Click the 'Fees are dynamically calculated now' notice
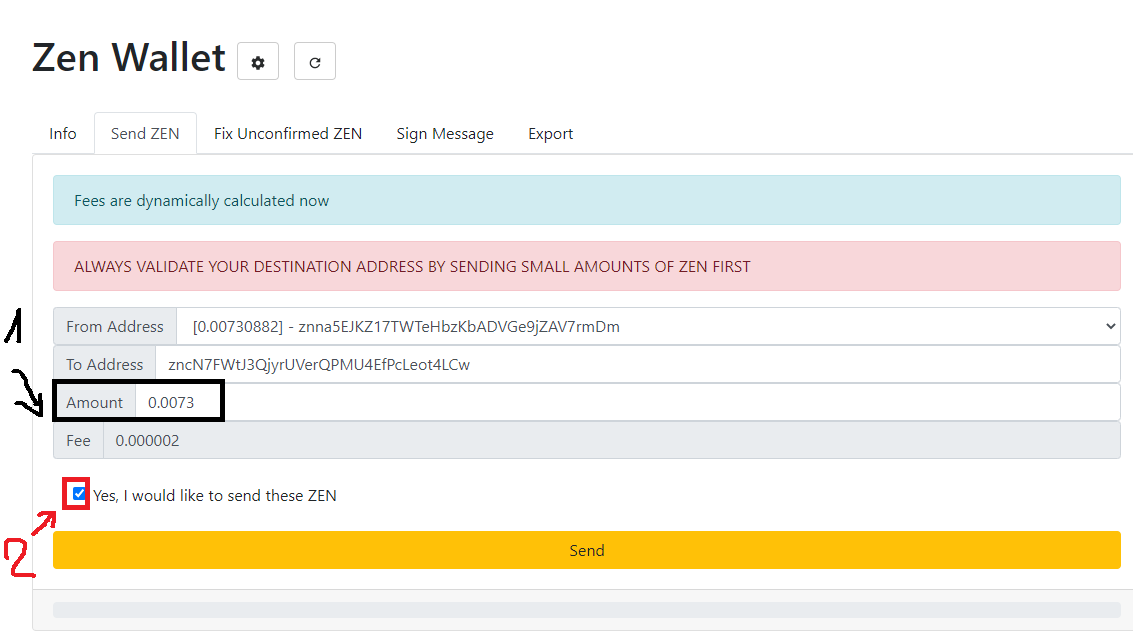 [x=587, y=200]
